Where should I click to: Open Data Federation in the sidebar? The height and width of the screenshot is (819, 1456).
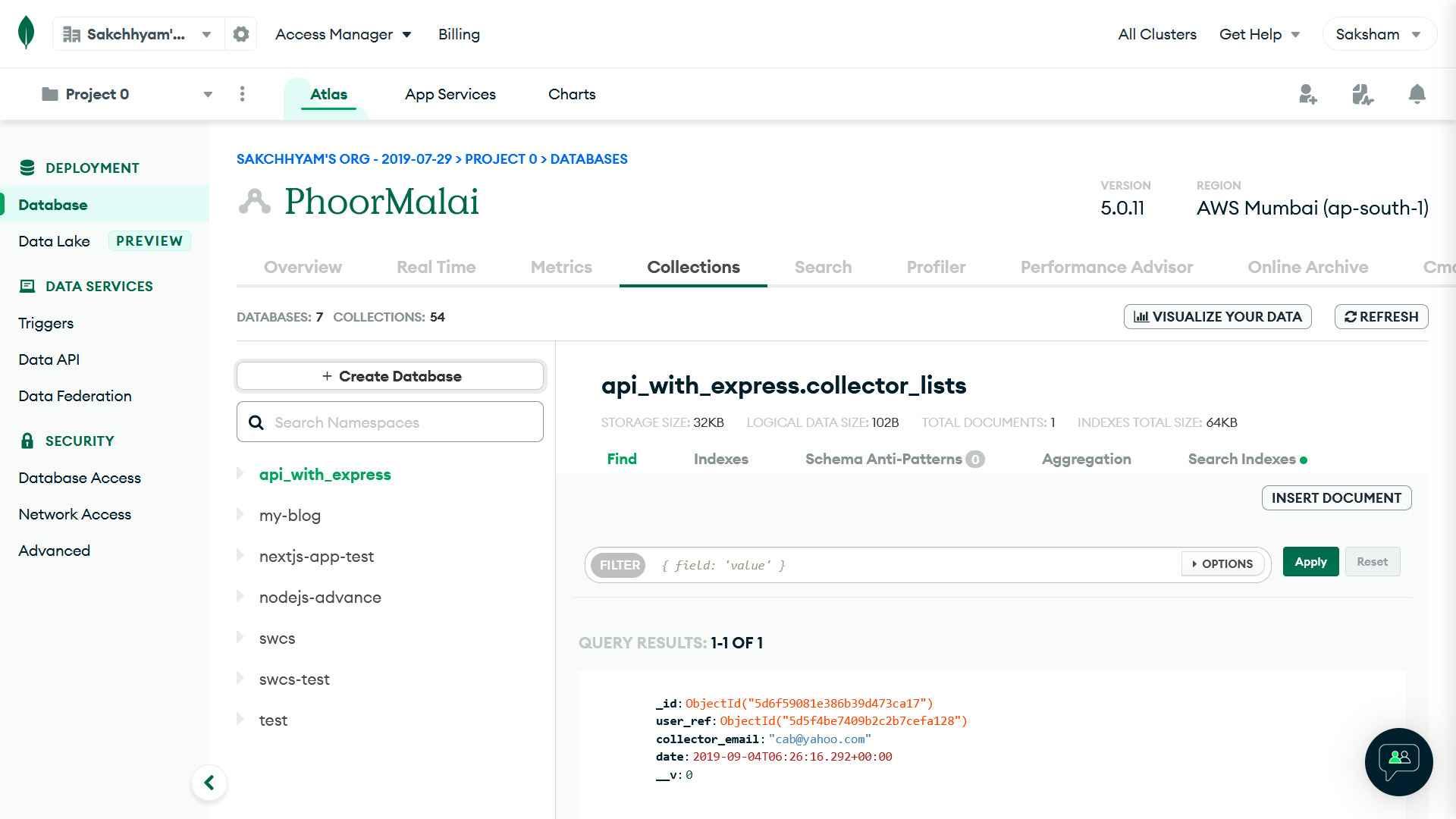coord(75,396)
